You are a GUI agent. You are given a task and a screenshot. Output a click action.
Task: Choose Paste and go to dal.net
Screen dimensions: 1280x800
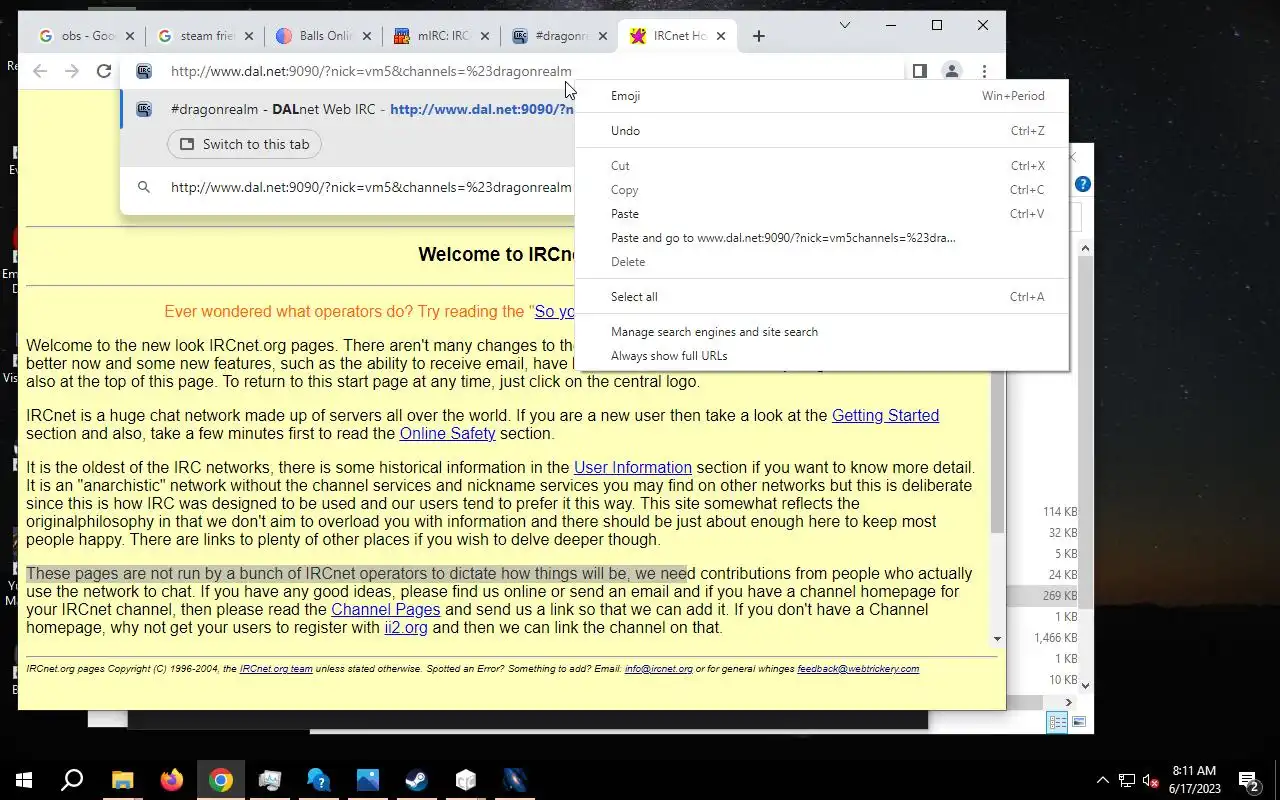(821, 238)
